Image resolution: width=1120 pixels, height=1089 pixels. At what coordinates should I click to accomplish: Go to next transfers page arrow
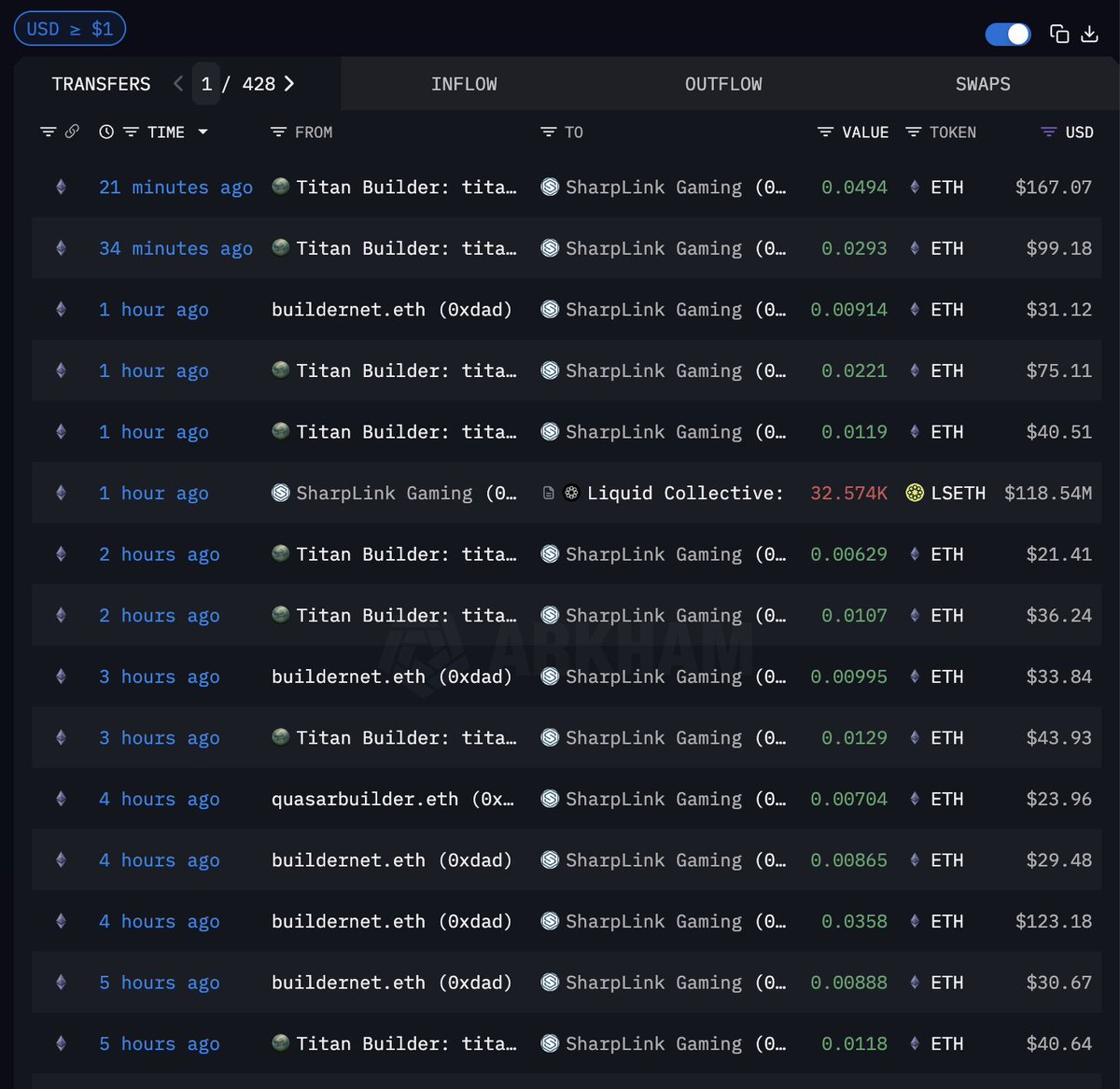tap(289, 84)
